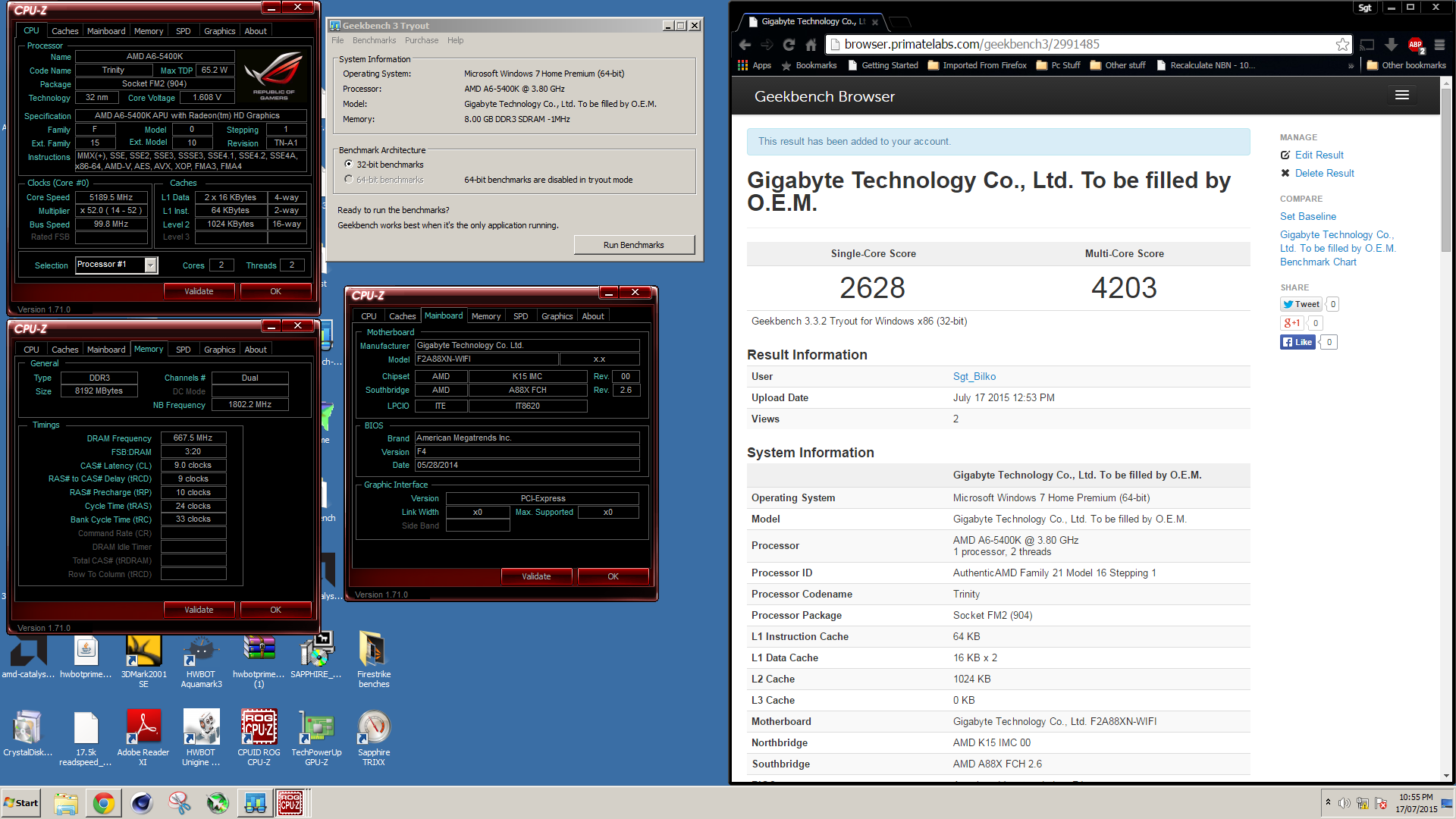Expand hidden bookmarks chevron
Viewport: 1456px width, 819px height.
click(1351, 66)
